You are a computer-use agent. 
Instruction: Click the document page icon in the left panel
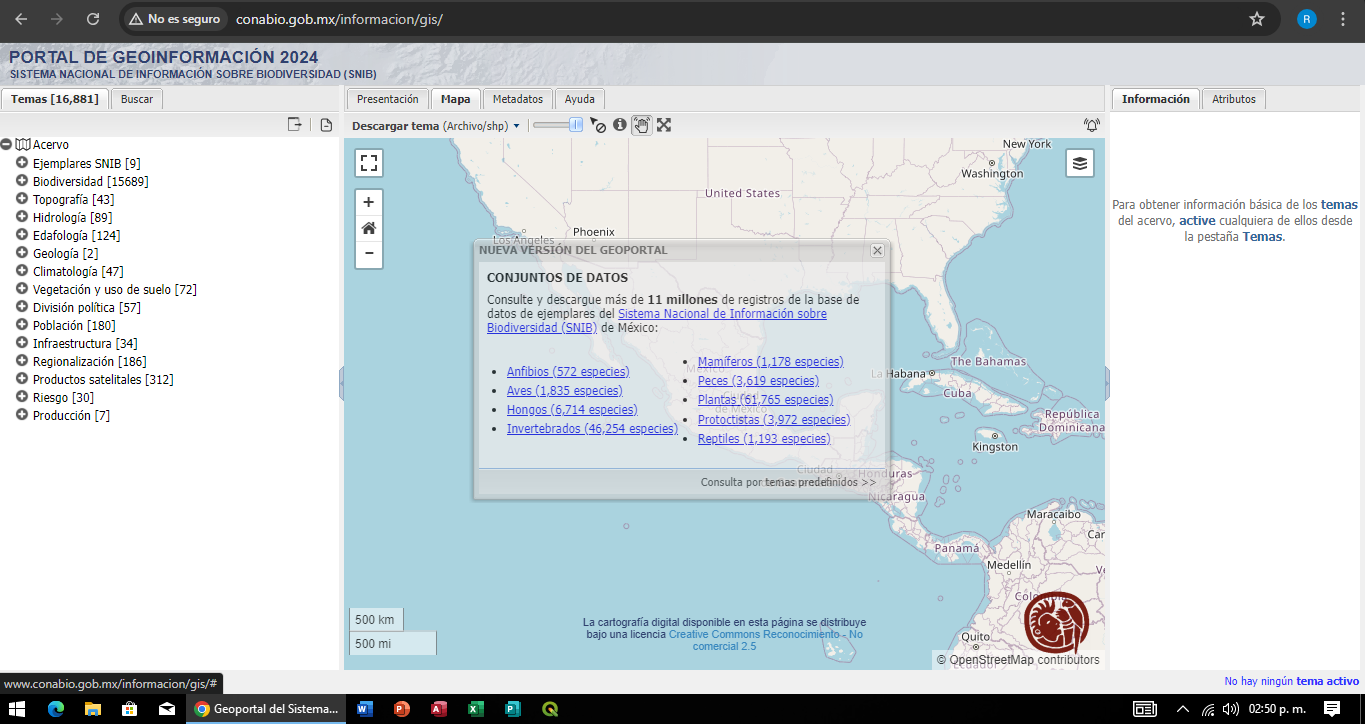tap(326, 123)
